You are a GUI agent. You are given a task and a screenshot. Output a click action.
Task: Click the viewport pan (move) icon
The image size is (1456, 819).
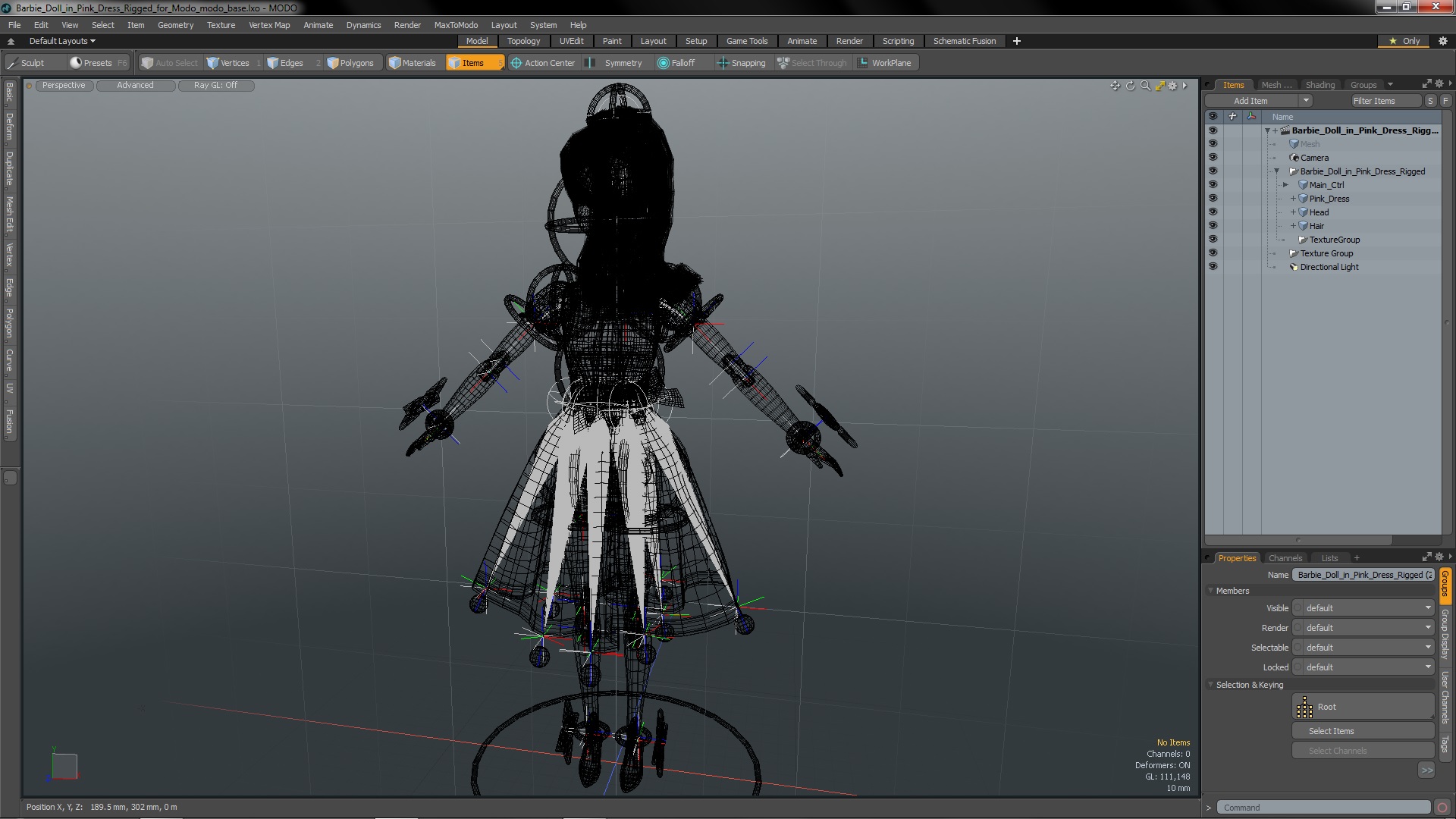(1115, 86)
